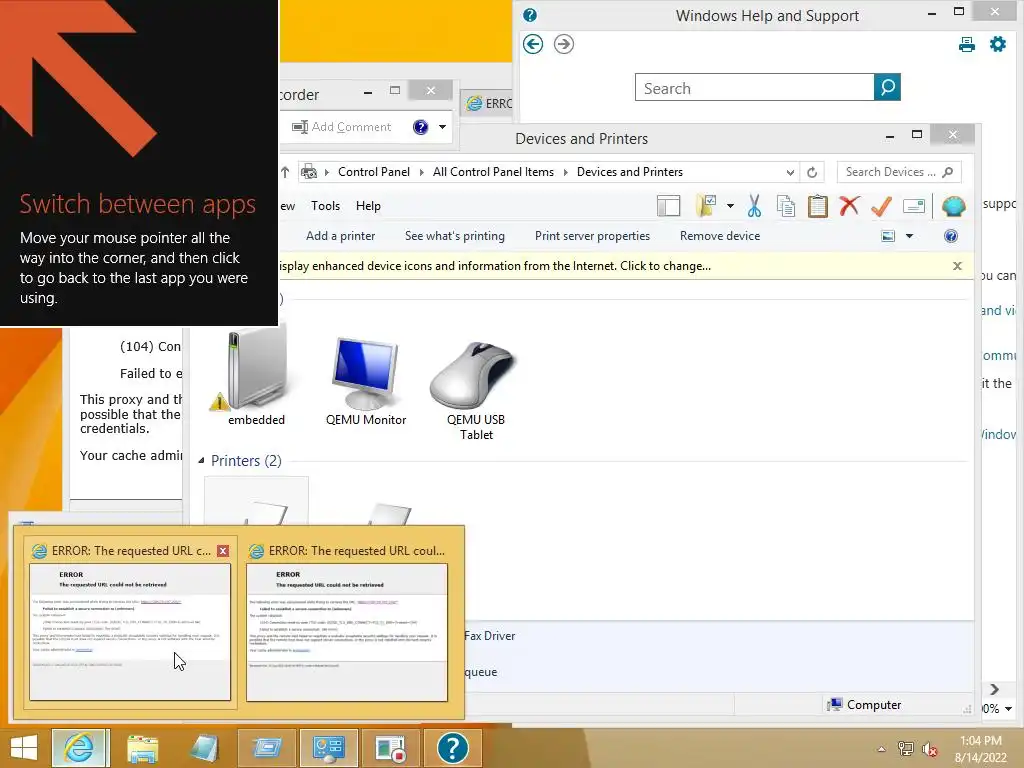
Task: Click Add Comment in the recorder window
Action: click(342, 127)
